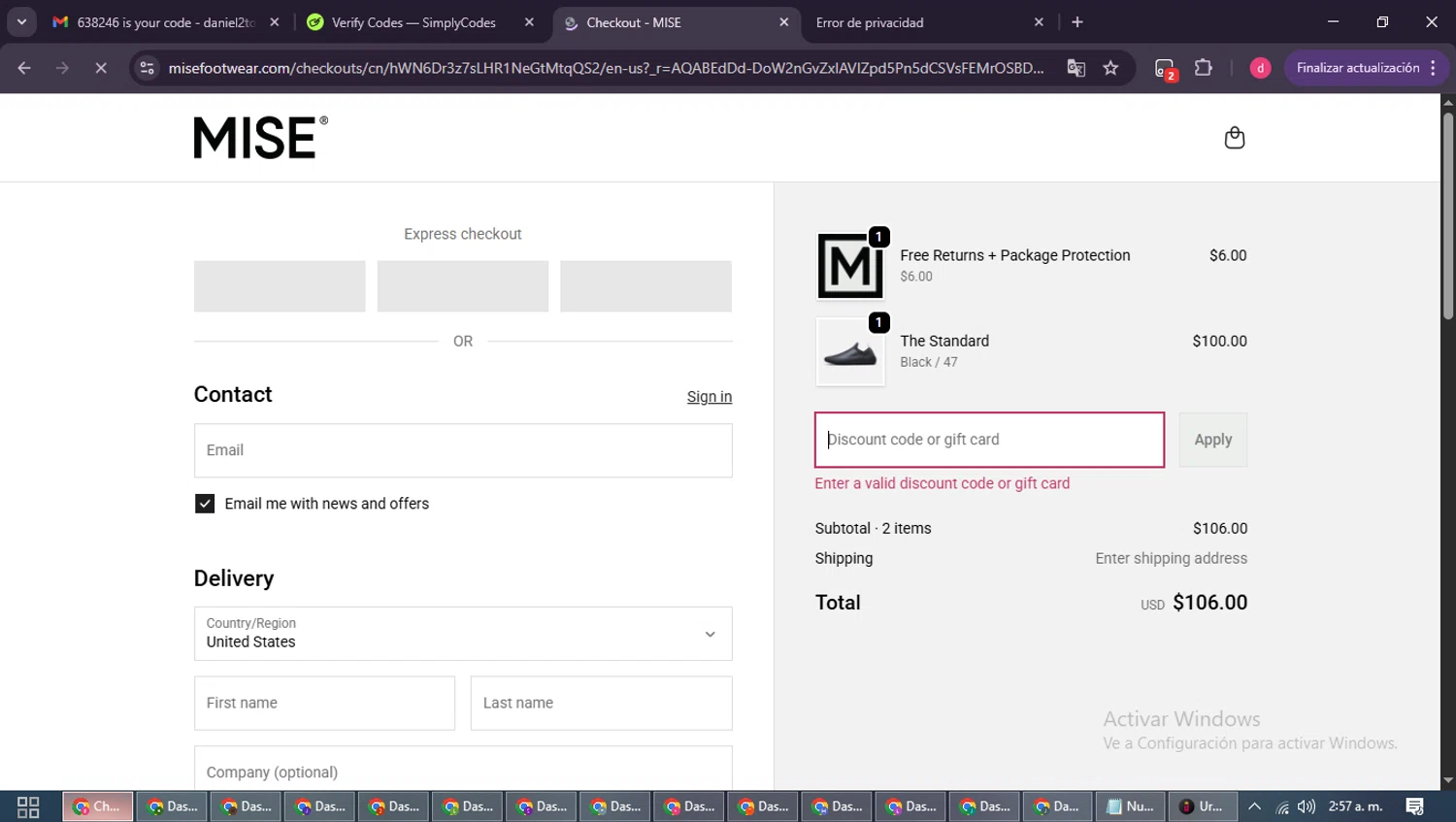The width and height of the screenshot is (1456, 822).
Task: Click 'The Standard' item name
Action: [944, 341]
